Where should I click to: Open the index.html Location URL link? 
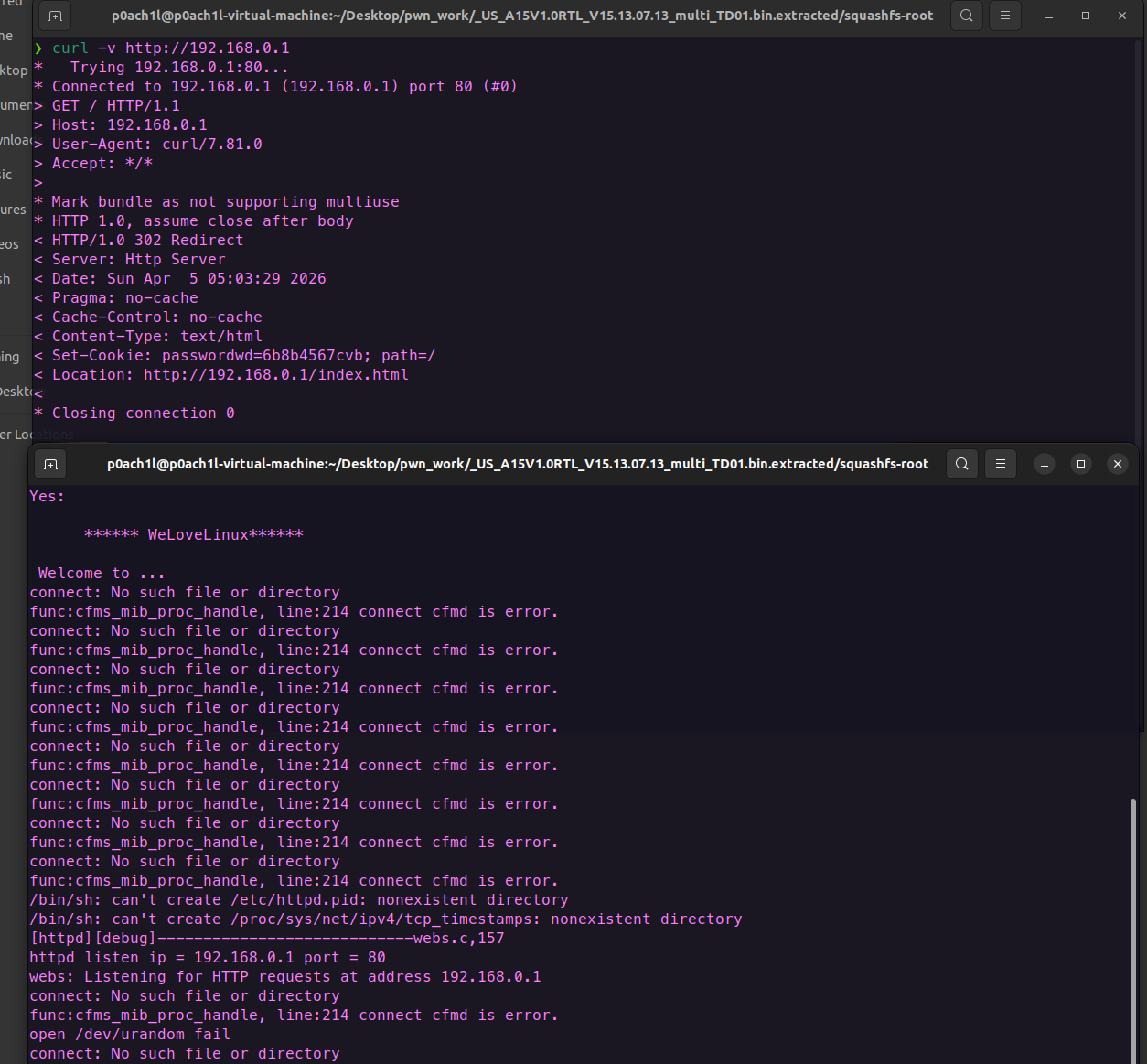[x=275, y=375]
